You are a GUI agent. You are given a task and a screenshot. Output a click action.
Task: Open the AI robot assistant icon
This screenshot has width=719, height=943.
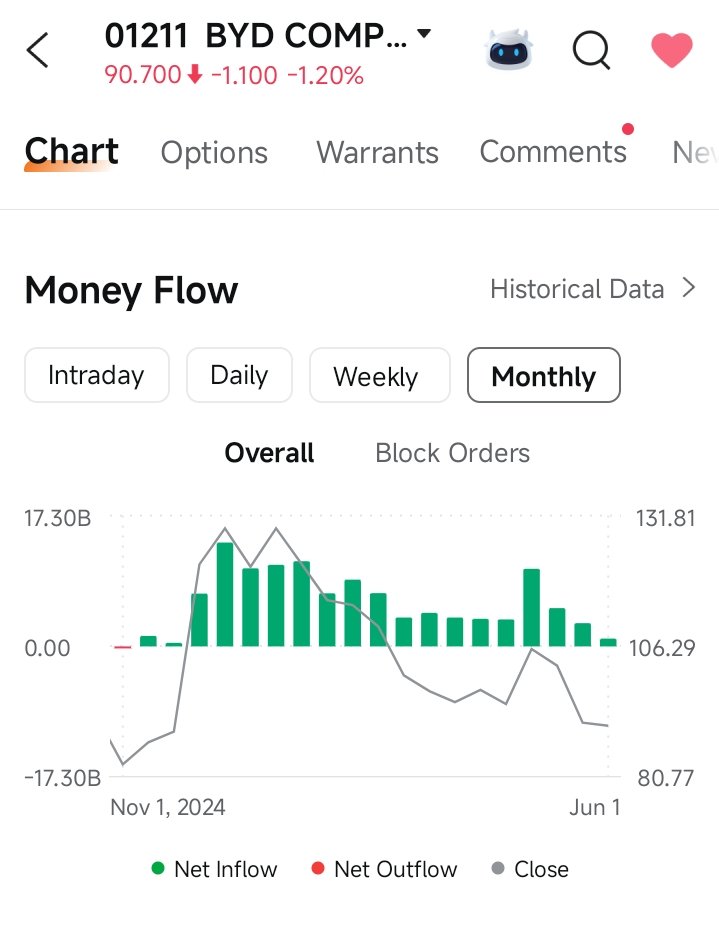509,49
